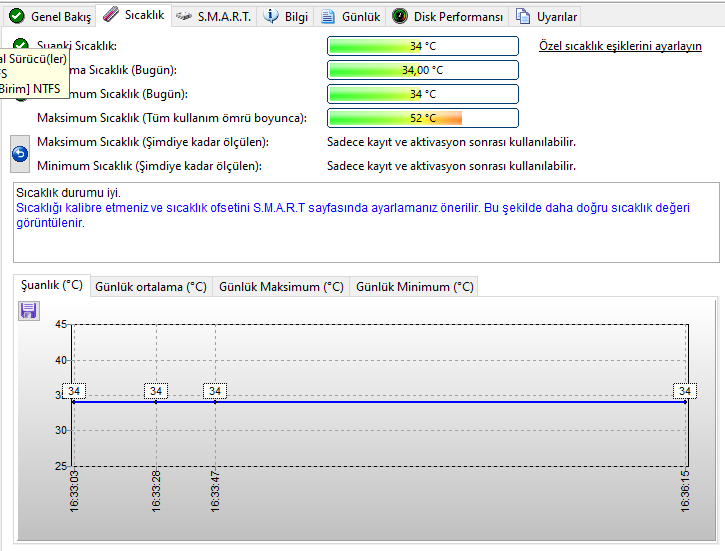Open the S.M.A.R.T. tab
This screenshot has height=551, width=725.
[x=214, y=17]
